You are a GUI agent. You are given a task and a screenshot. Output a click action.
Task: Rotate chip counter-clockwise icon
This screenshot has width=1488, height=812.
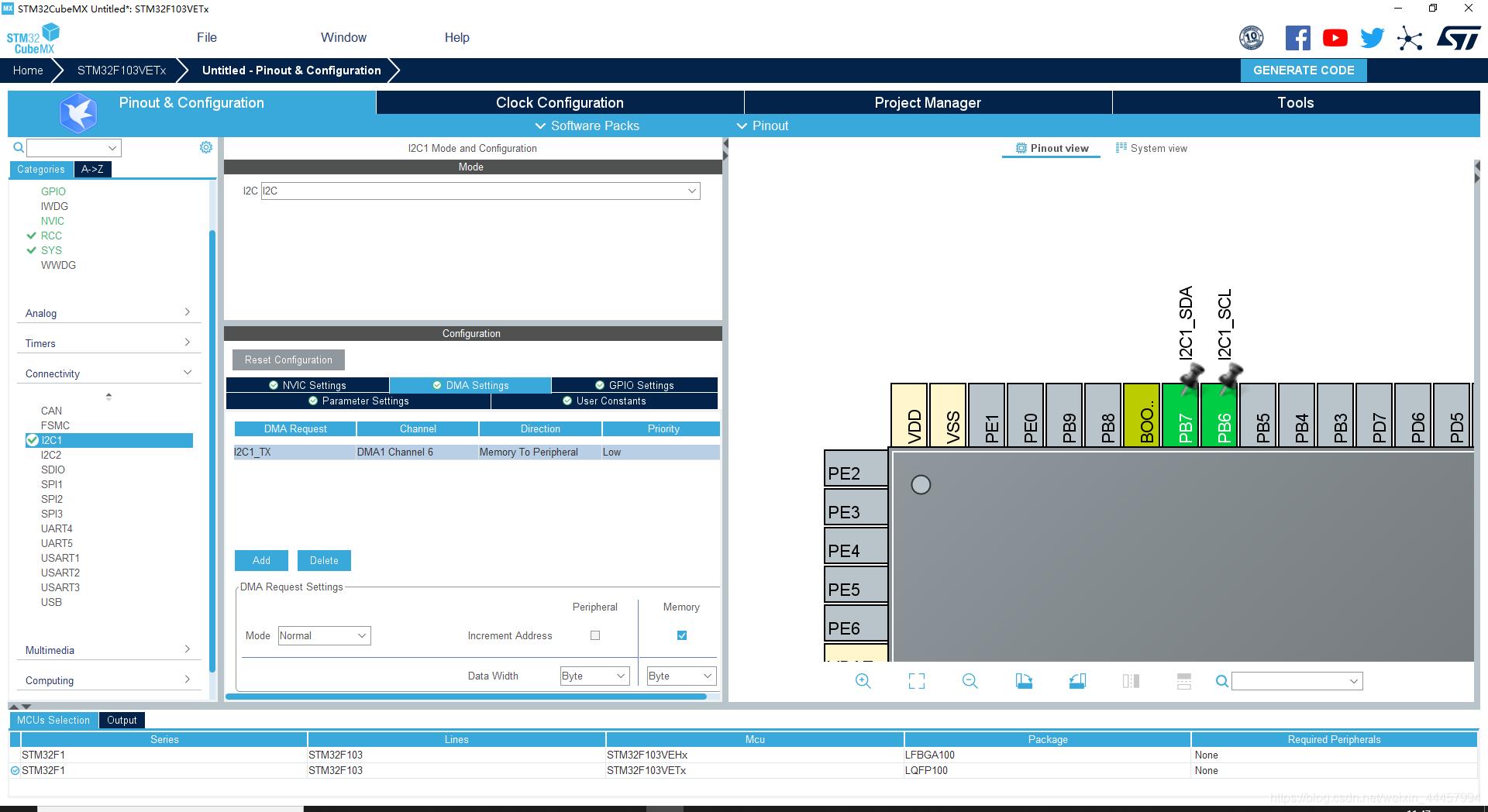[1077, 681]
